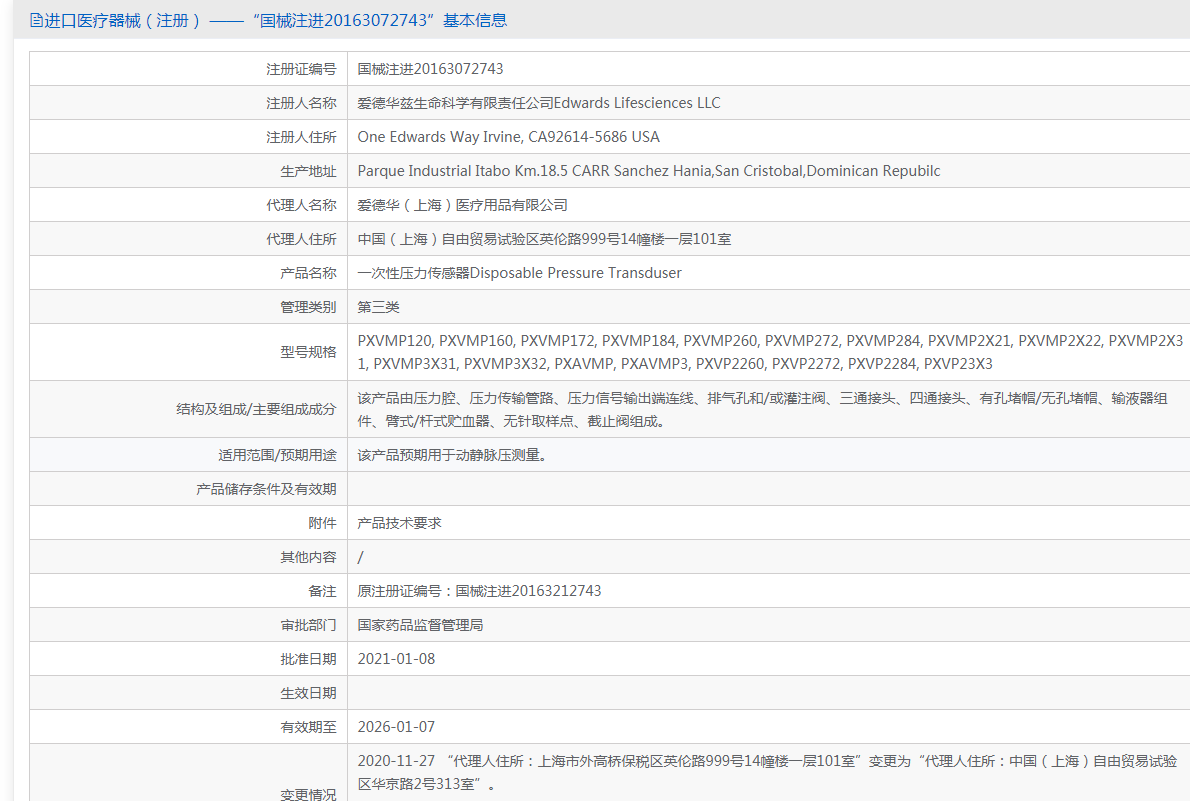Click the expiry date 2026-01-07
The height and width of the screenshot is (801, 1190).
396,727
